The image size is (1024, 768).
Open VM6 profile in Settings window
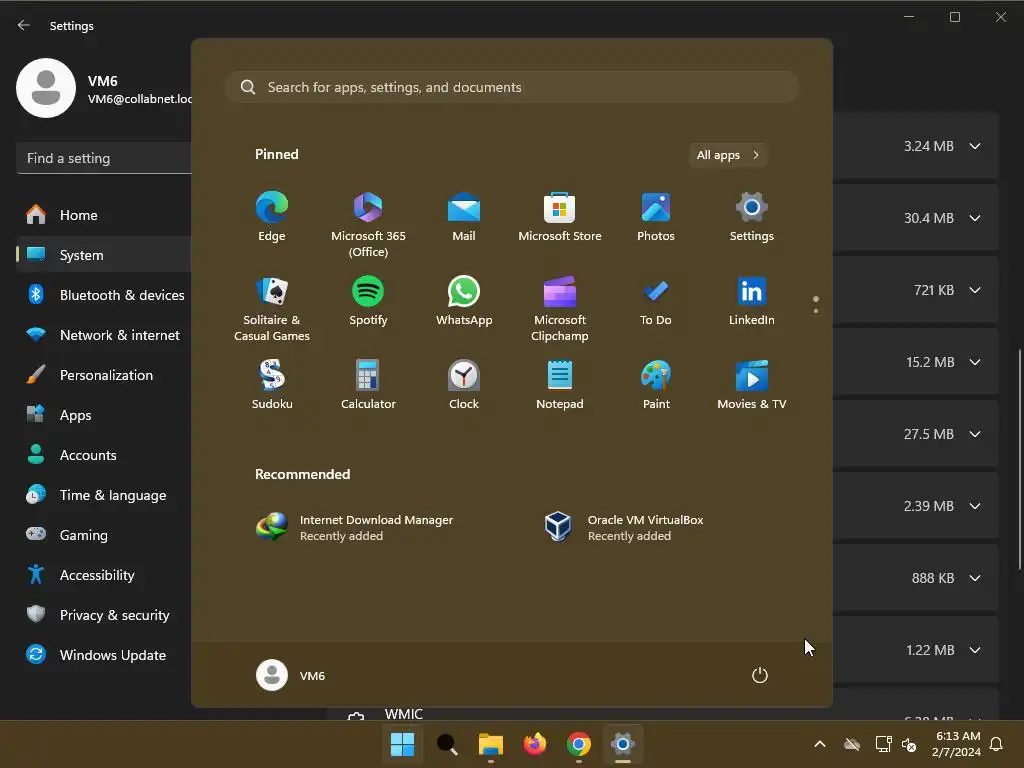[104, 88]
